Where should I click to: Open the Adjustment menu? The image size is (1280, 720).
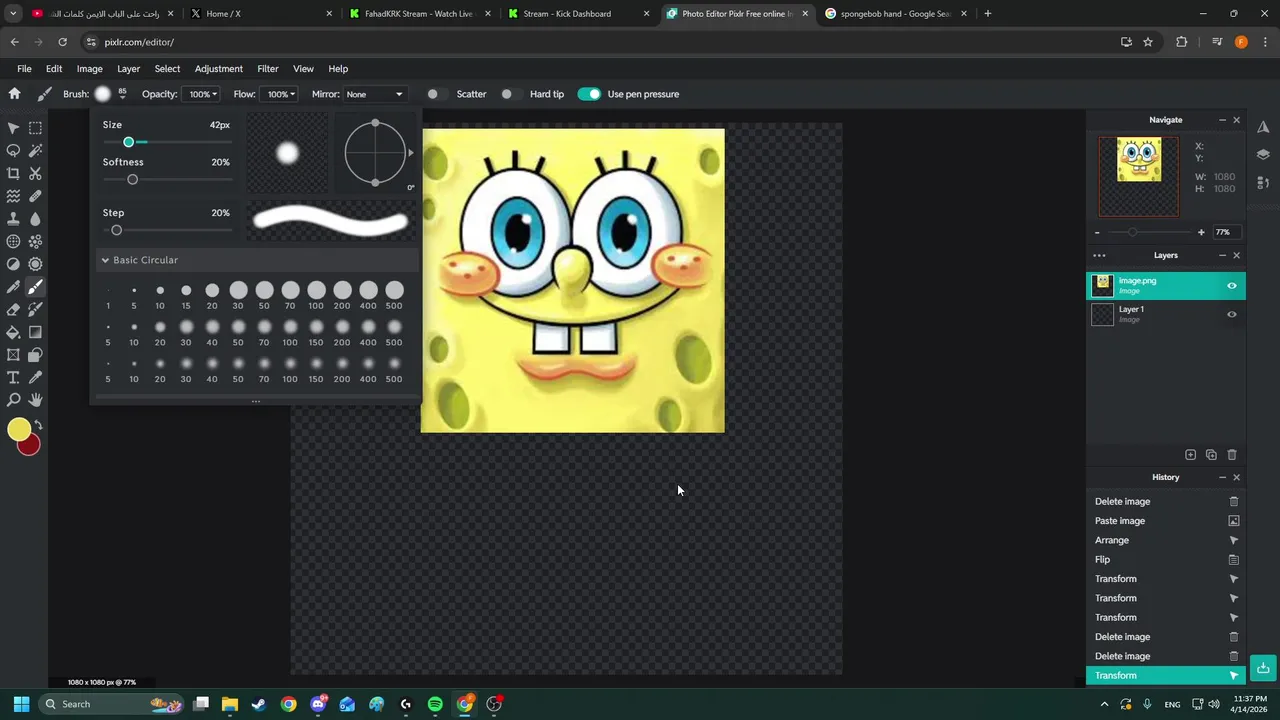pos(218,69)
